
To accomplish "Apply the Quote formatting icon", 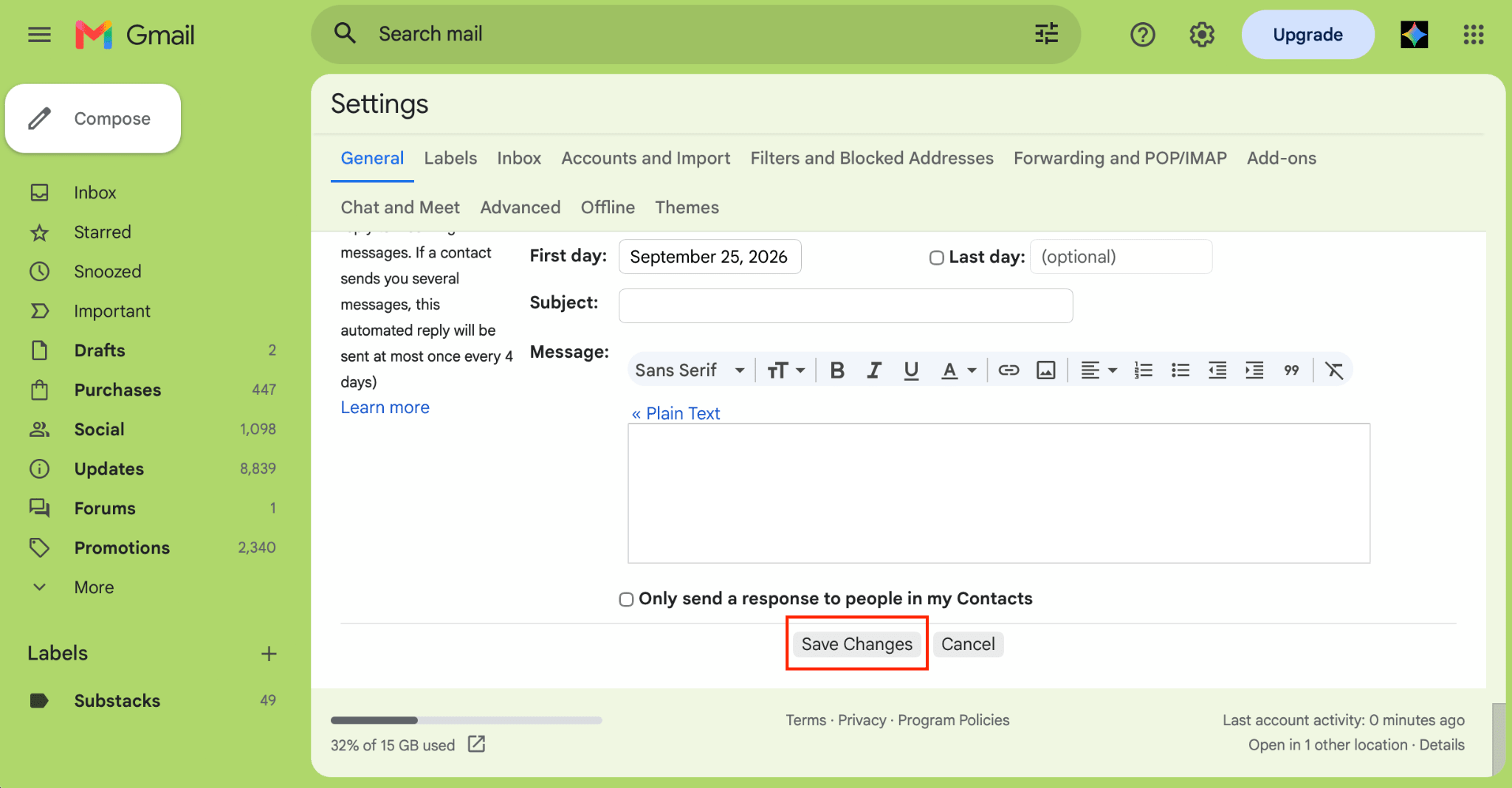I will click(x=1291, y=370).
